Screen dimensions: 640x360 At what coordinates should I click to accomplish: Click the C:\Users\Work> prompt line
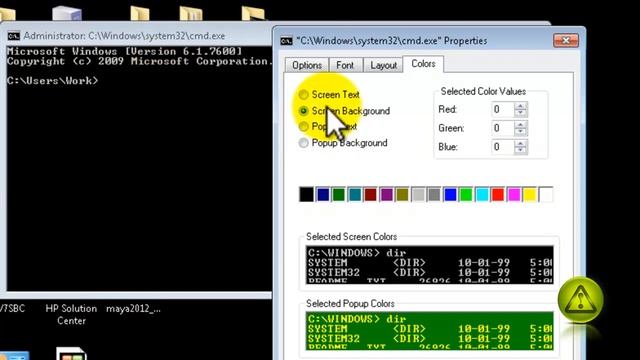coord(53,80)
